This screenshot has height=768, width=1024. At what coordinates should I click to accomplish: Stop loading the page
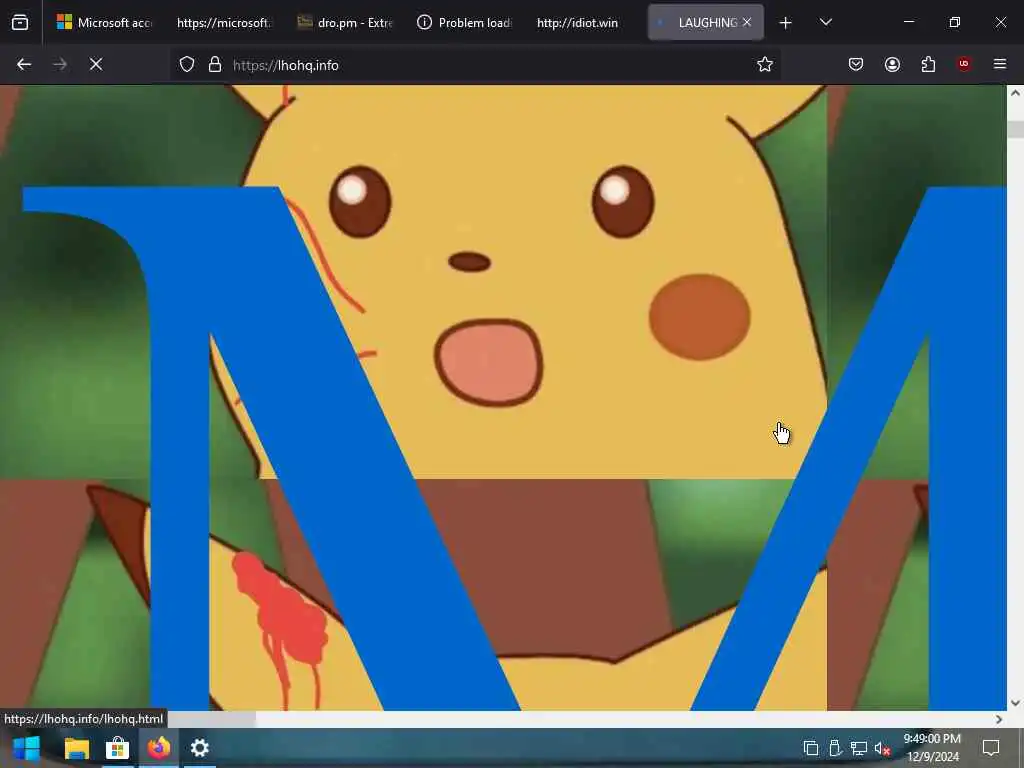[x=96, y=64]
